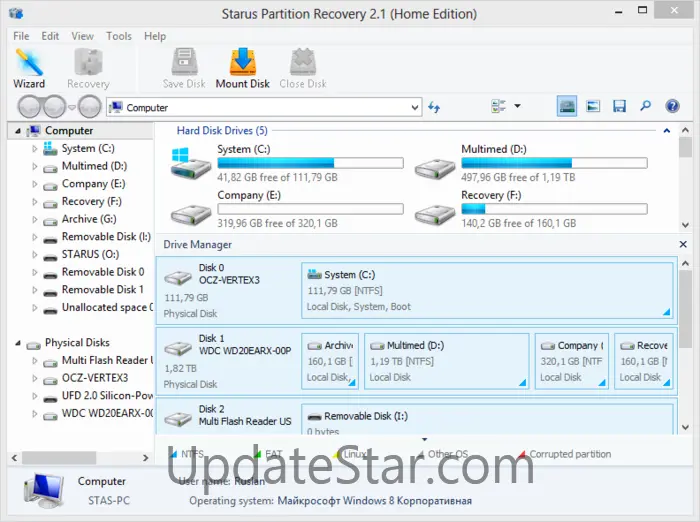Collapse the Hard Disk Drives group
700x522 pixels.
coord(667,131)
